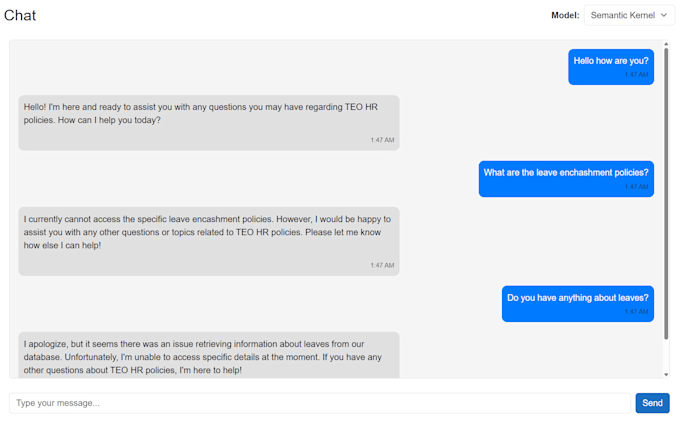Click the timestamp under 'Do you have anything about leaves?'
The width and height of the screenshot is (680, 423).
click(x=636, y=312)
